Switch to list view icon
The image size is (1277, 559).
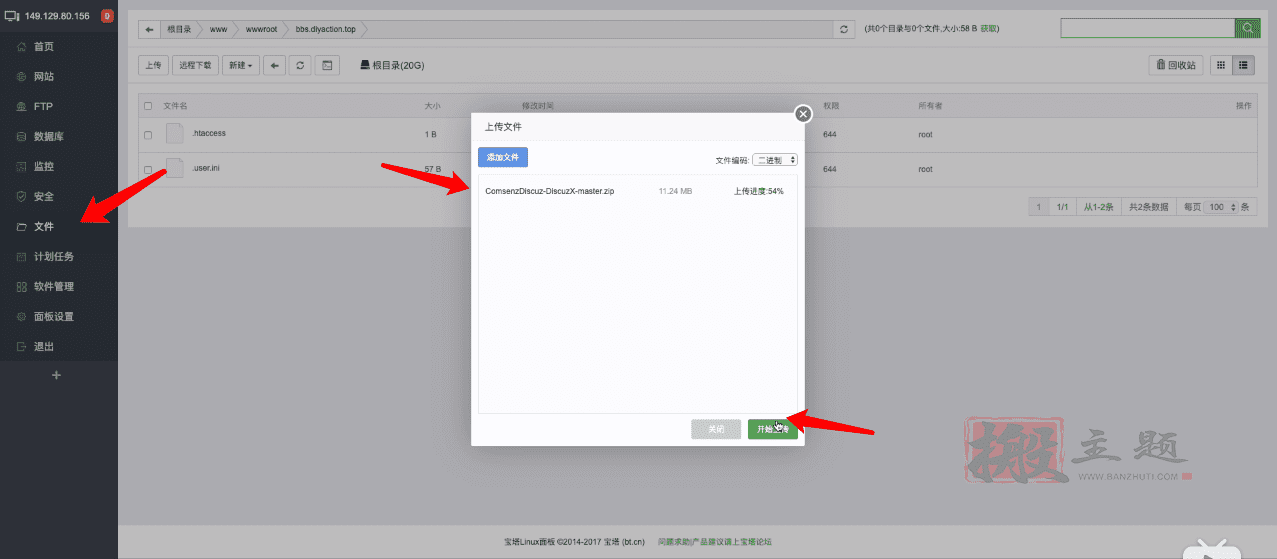click(x=1244, y=65)
